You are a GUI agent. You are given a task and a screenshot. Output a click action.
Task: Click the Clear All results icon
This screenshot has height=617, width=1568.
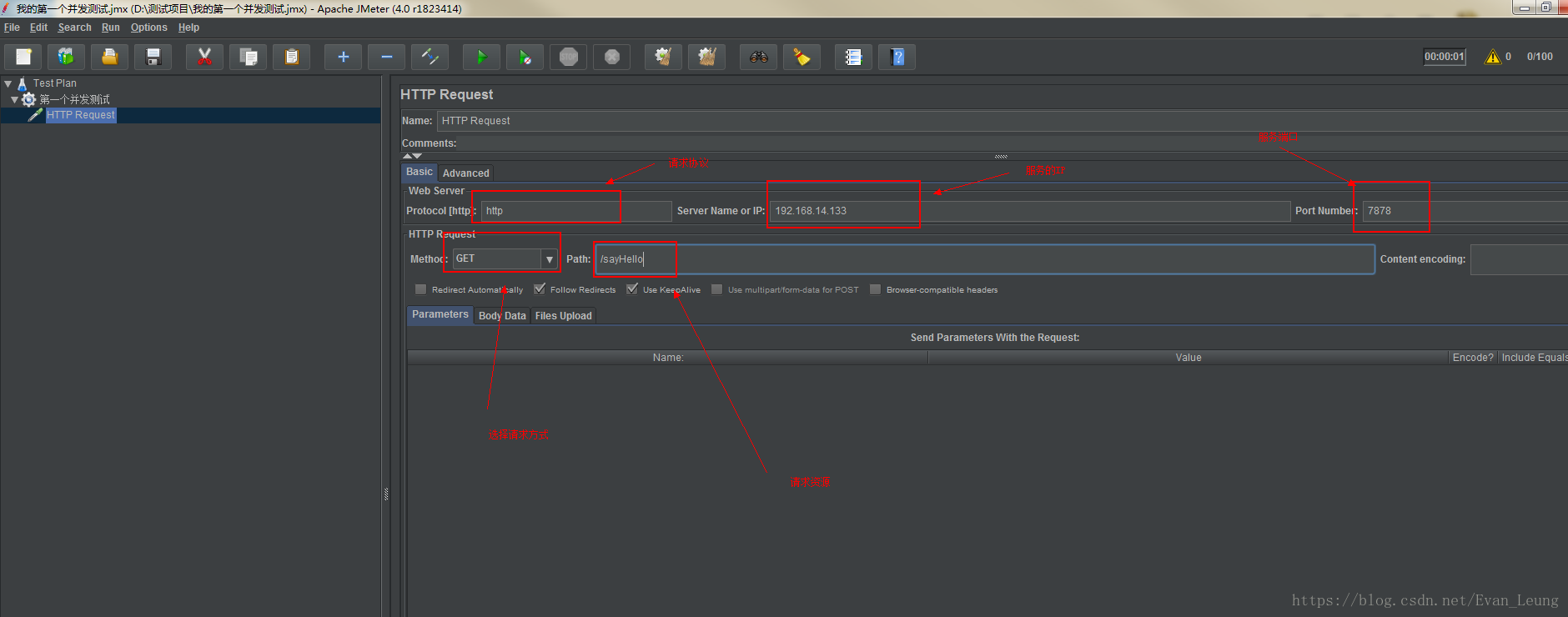point(706,57)
